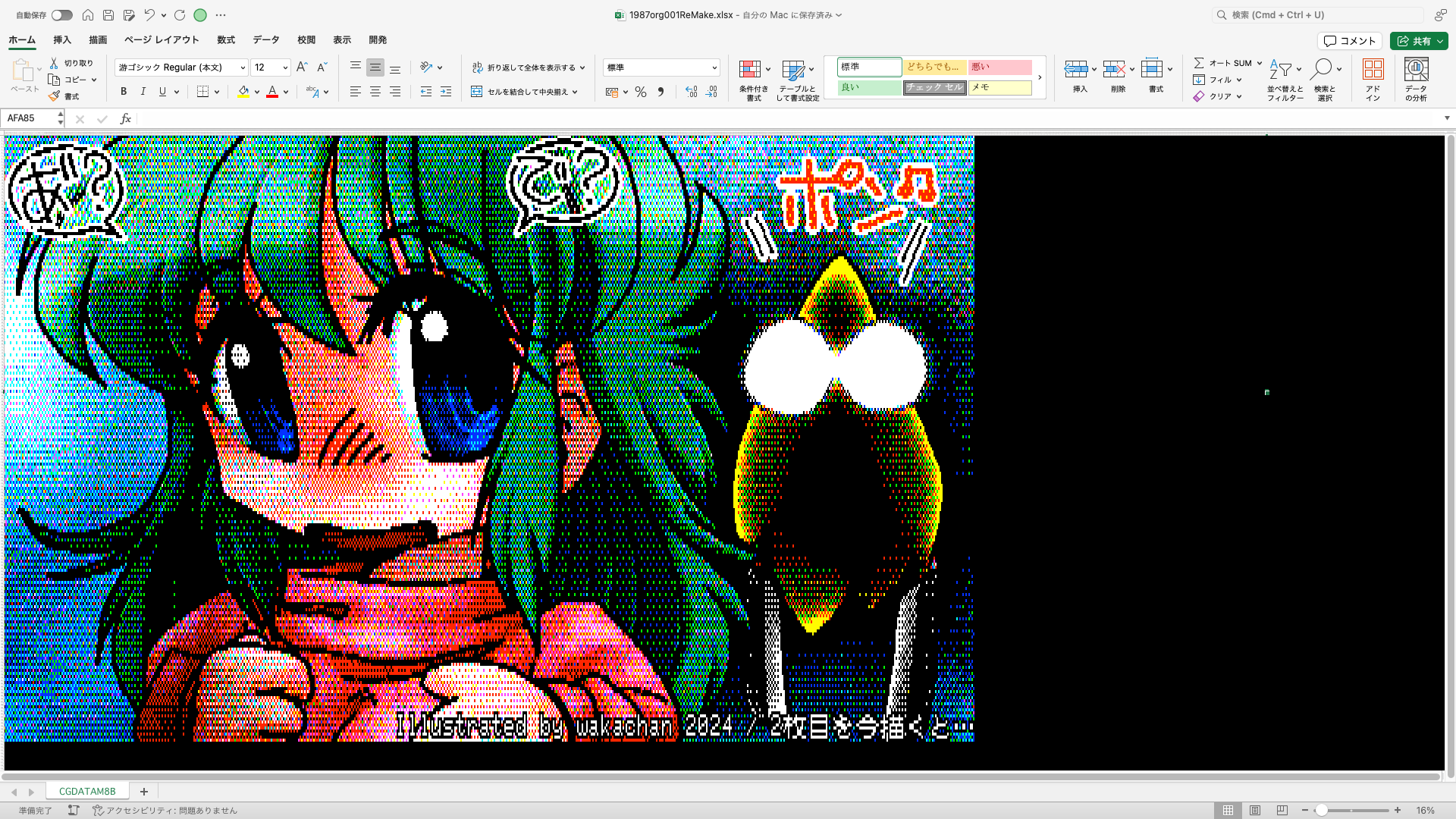Apply percent style format
Screen dimensions: 1456x819
point(641,92)
